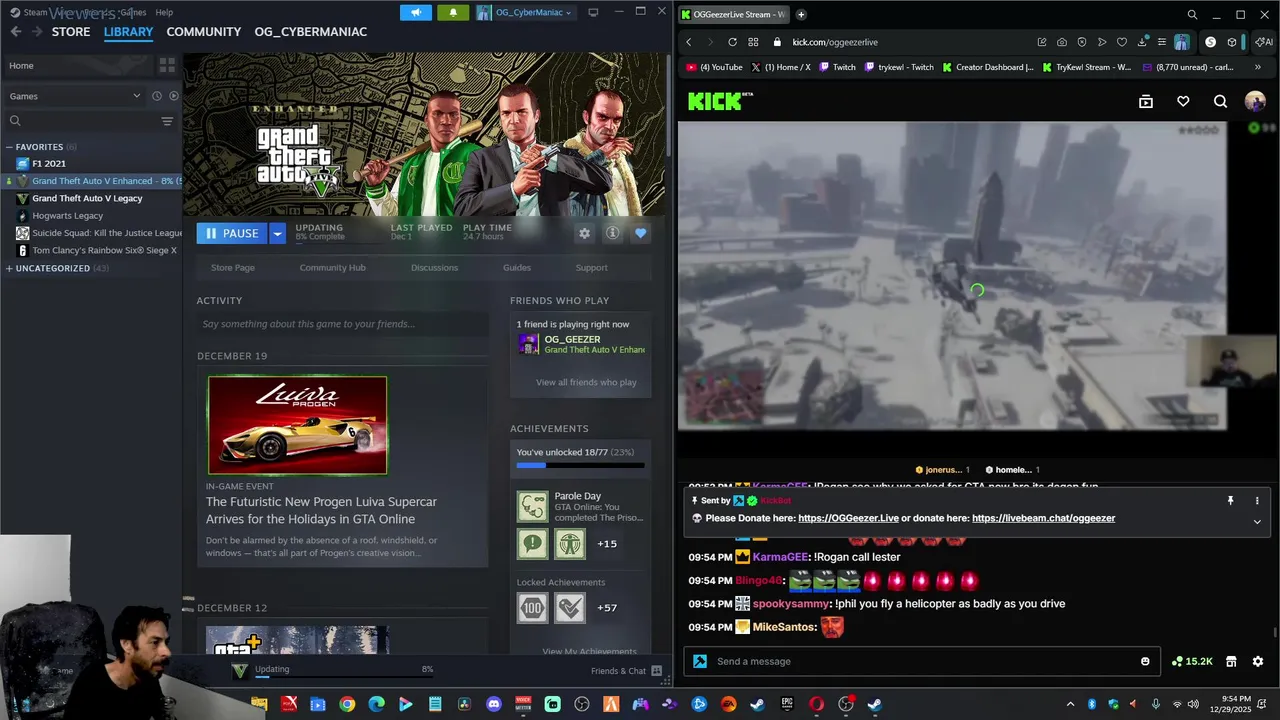The image size is (1280, 720).
Task: Open Steam announcements megaphone icon
Action: click(x=416, y=12)
